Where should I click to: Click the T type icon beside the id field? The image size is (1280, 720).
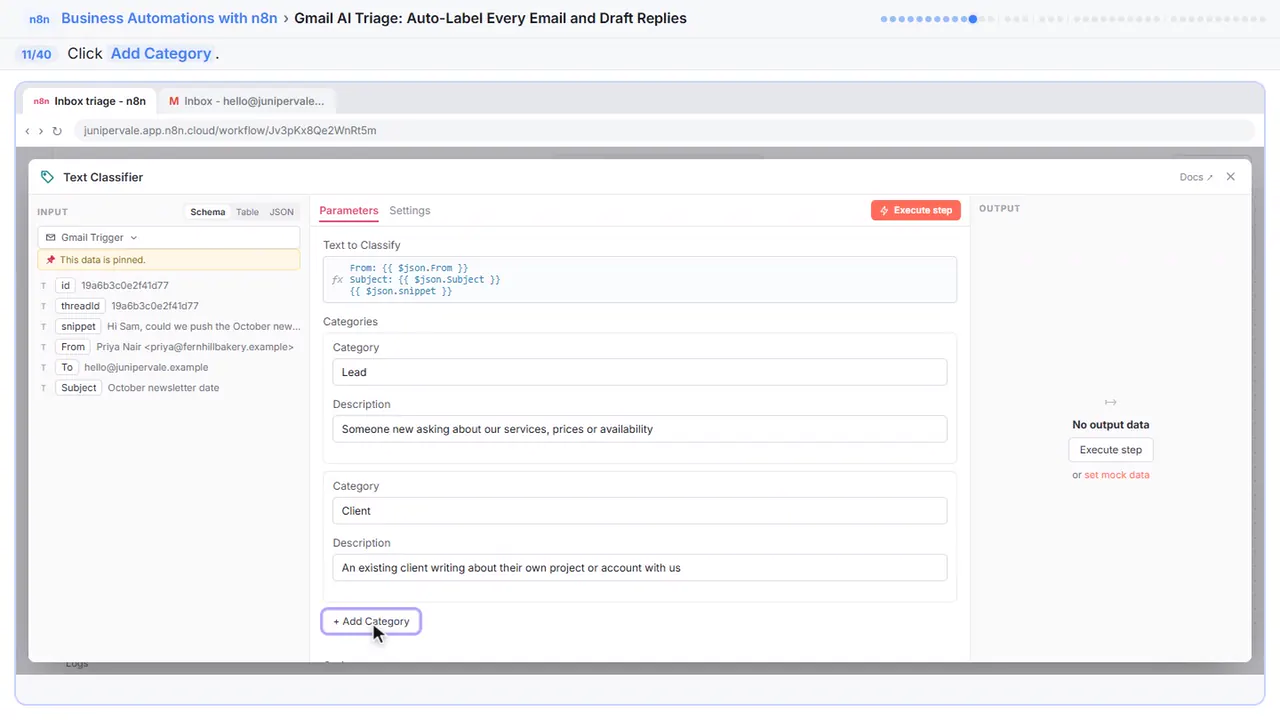[x=44, y=286]
